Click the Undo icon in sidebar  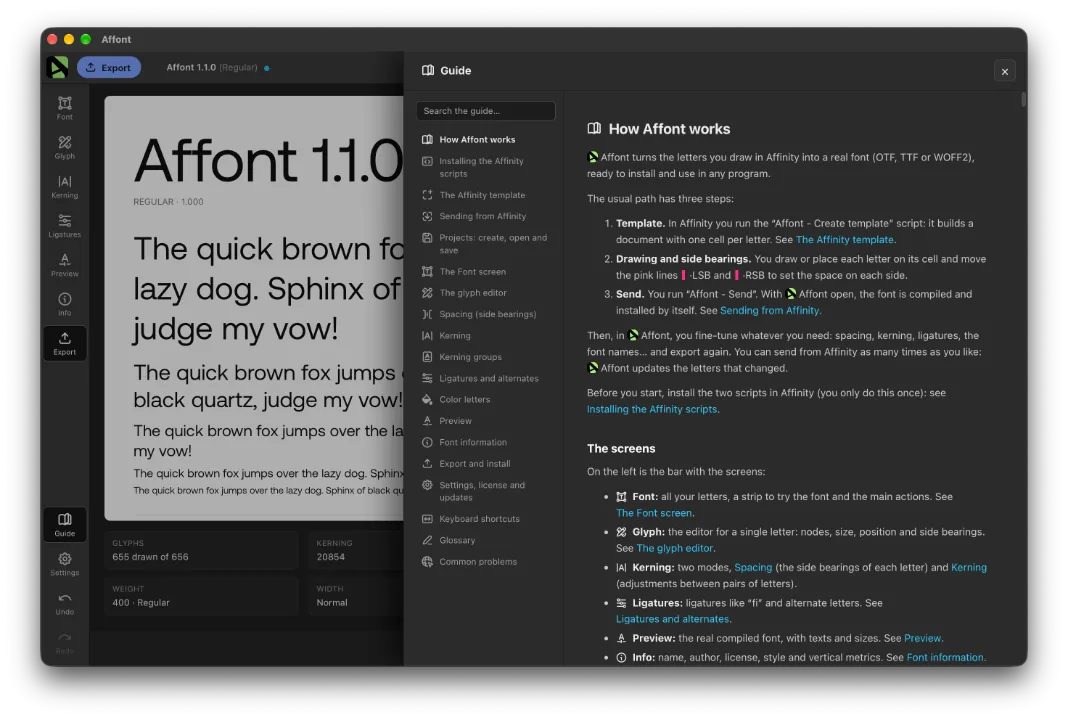point(65,604)
